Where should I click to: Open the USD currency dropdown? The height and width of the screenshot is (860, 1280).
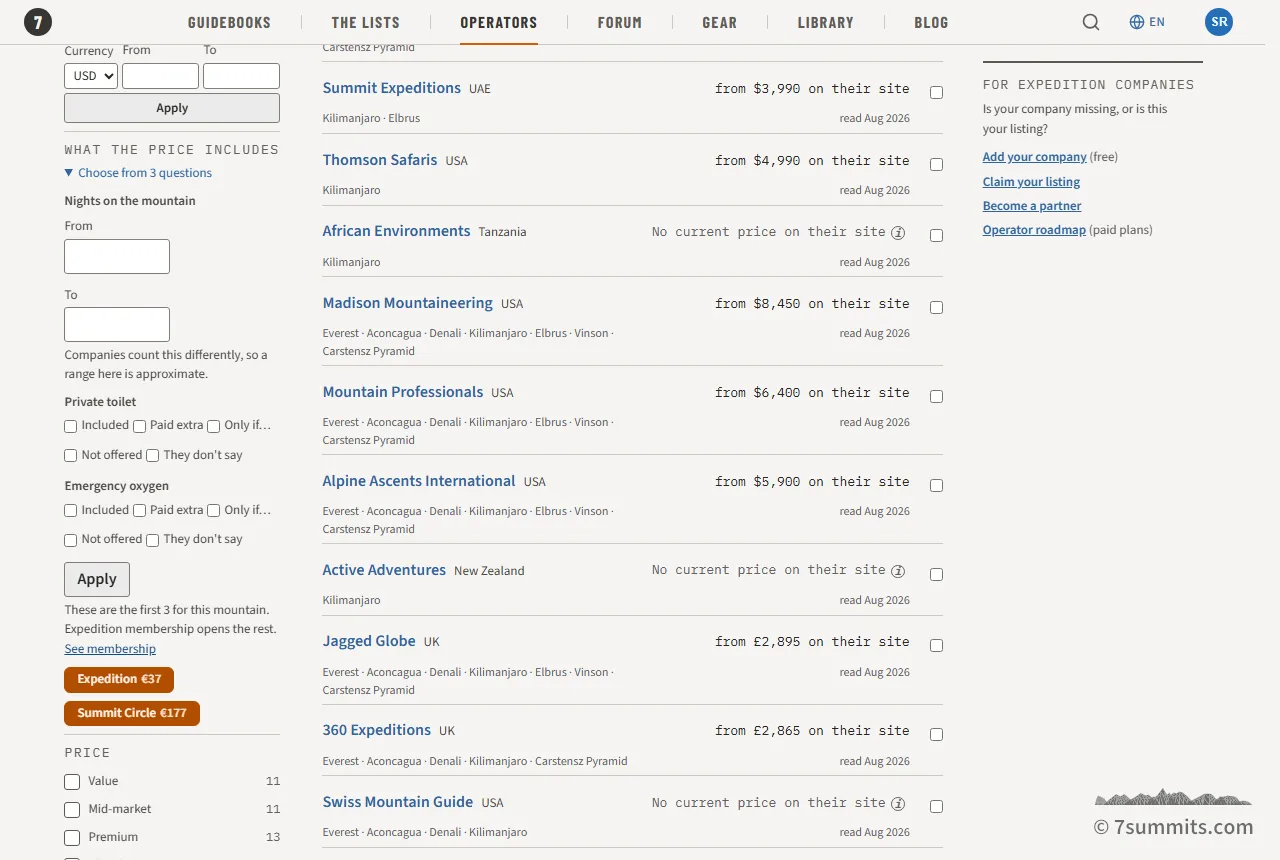[91, 76]
